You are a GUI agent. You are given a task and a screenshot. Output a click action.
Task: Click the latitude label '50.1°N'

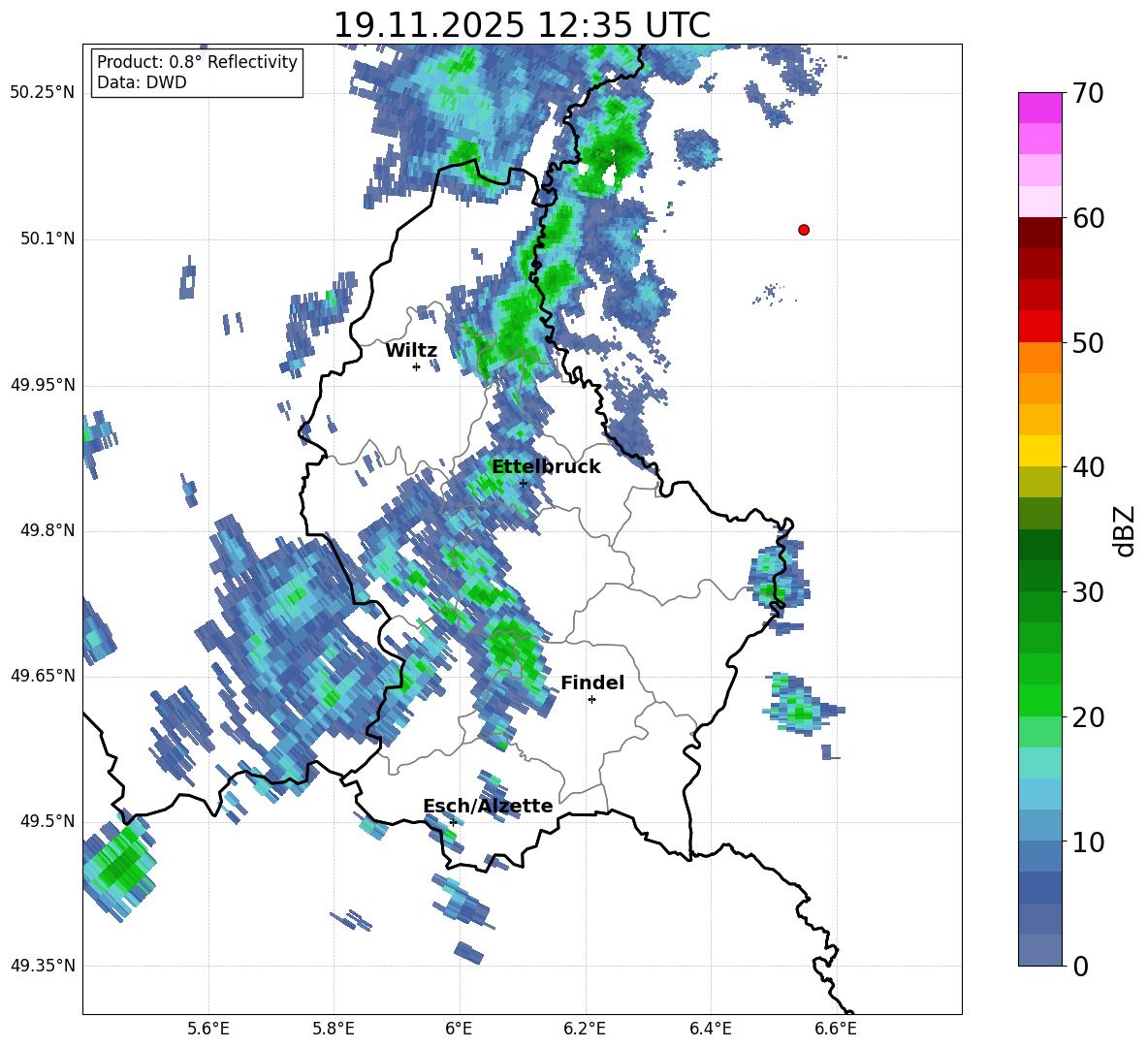coord(48,238)
